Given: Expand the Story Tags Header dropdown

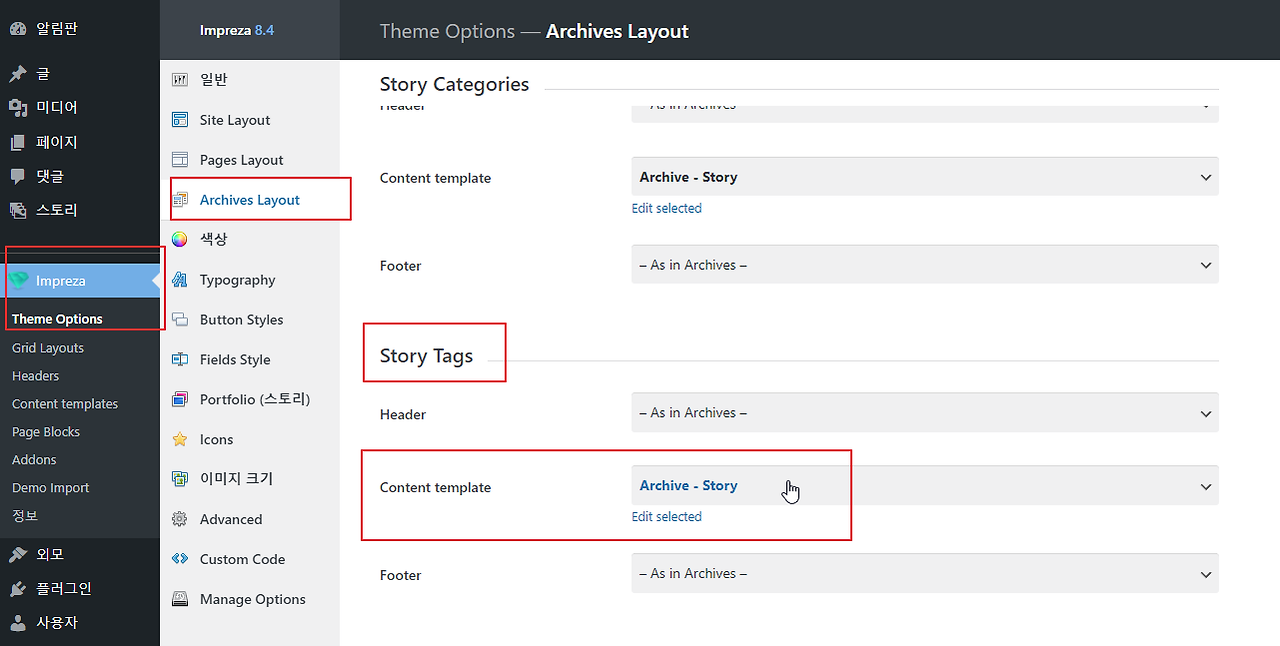Looking at the screenshot, I should click(924, 413).
